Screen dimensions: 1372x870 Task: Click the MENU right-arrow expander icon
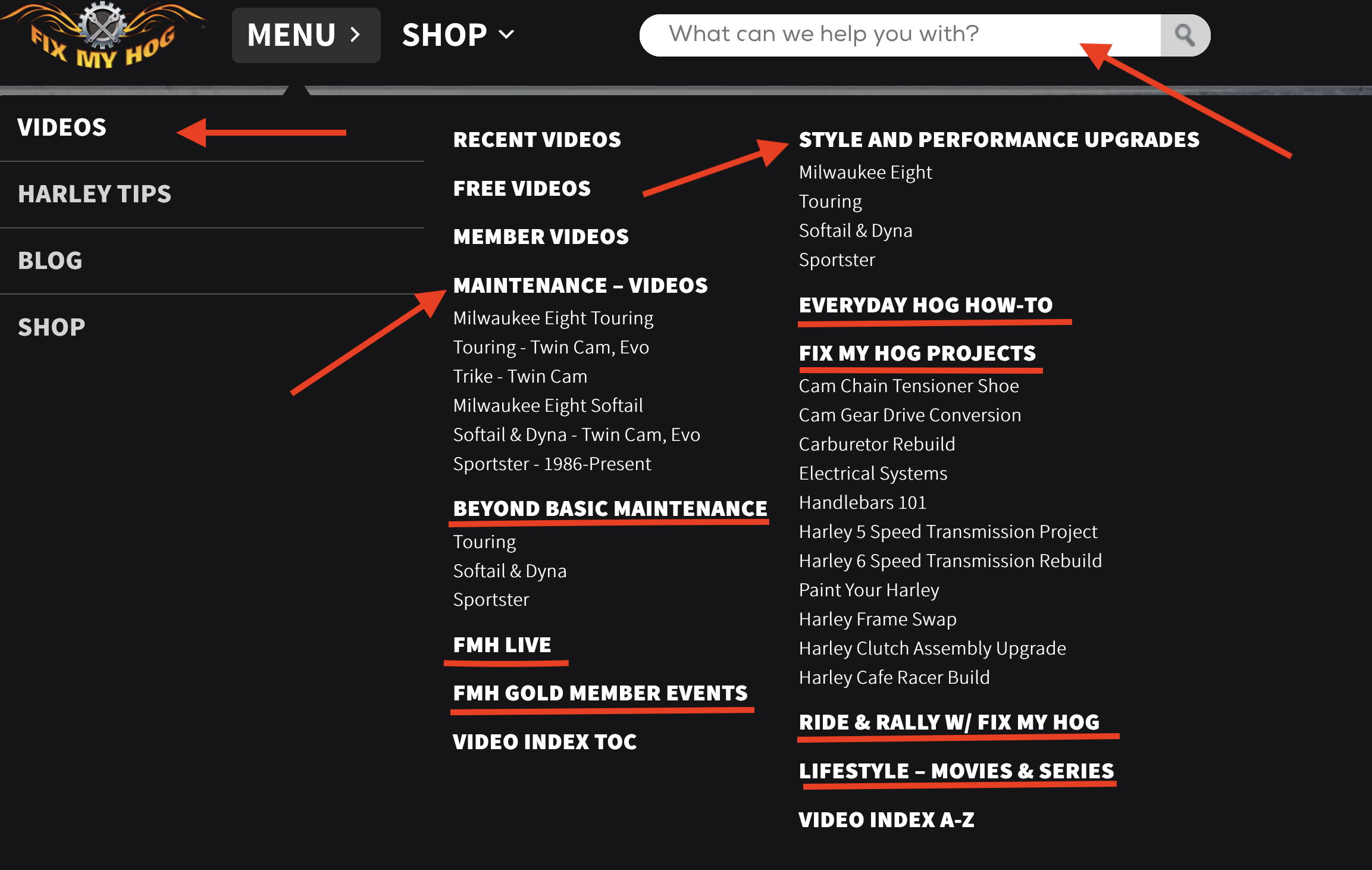tap(358, 34)
